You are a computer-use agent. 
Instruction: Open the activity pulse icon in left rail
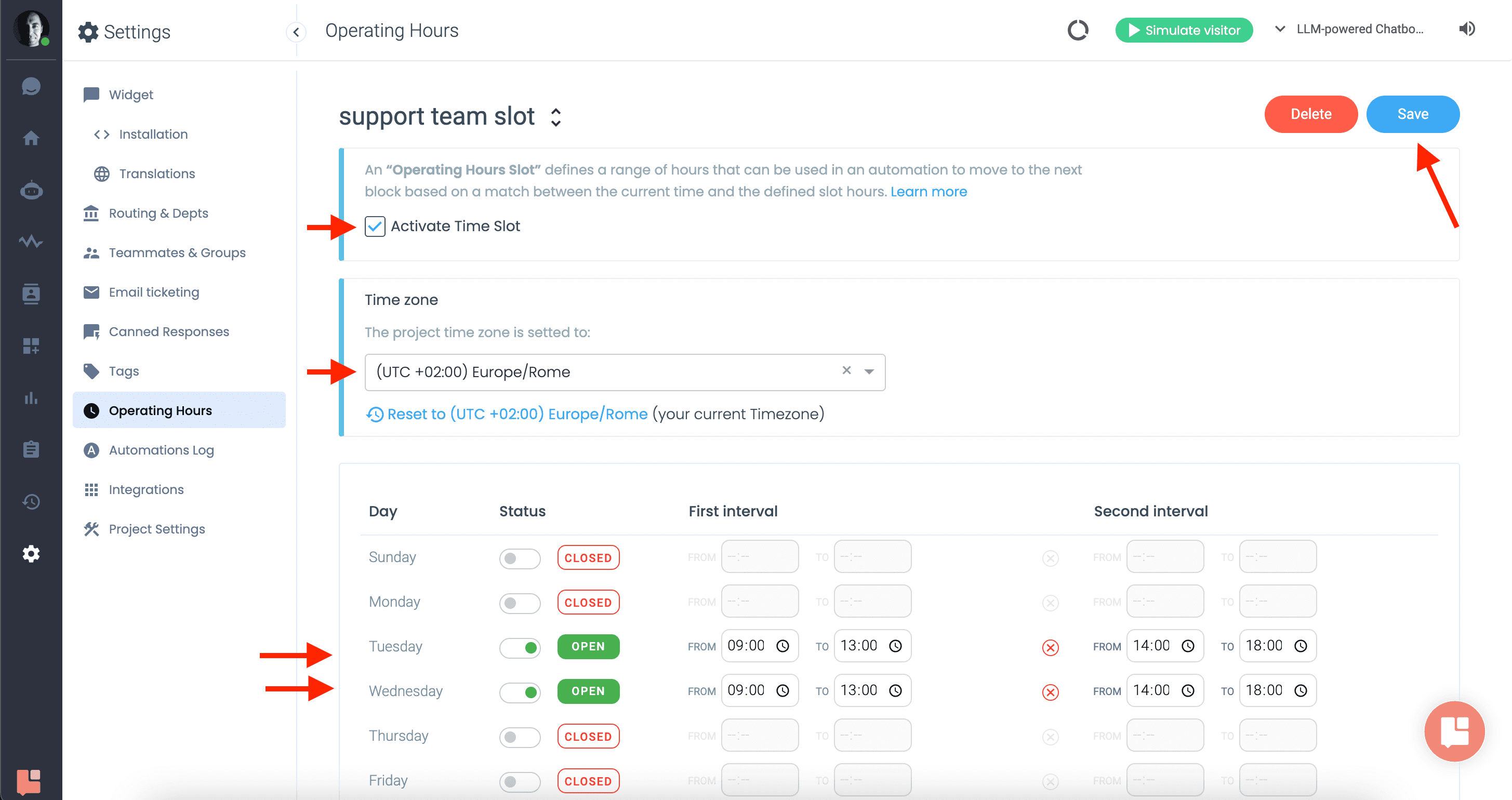point(31,242)
